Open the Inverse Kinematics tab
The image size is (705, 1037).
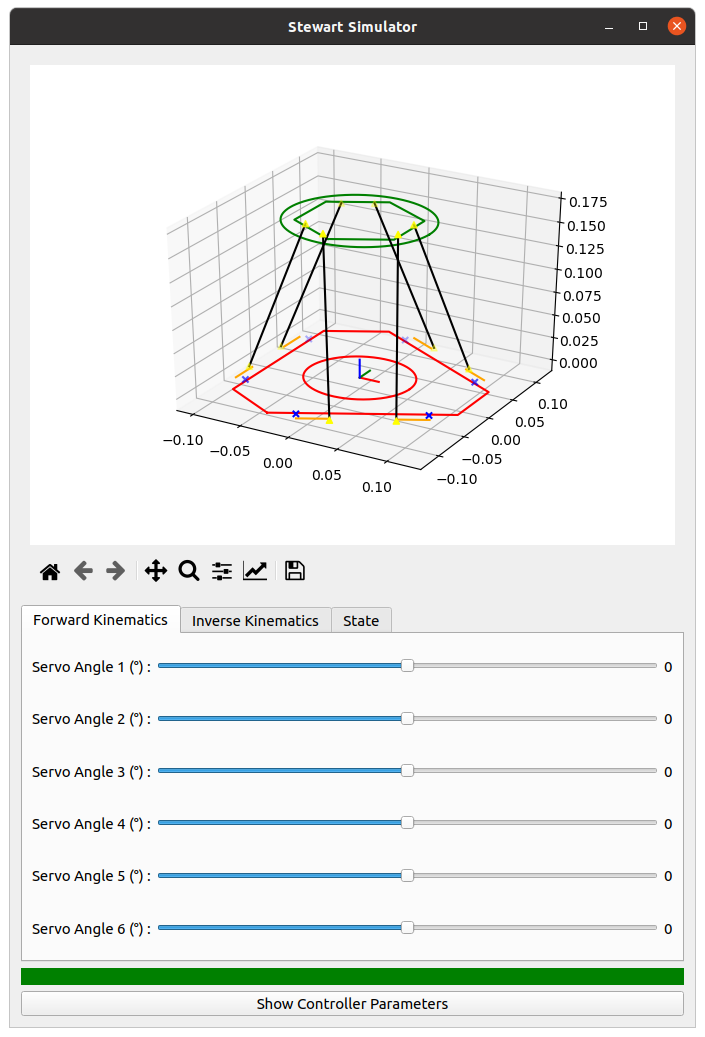255,620
